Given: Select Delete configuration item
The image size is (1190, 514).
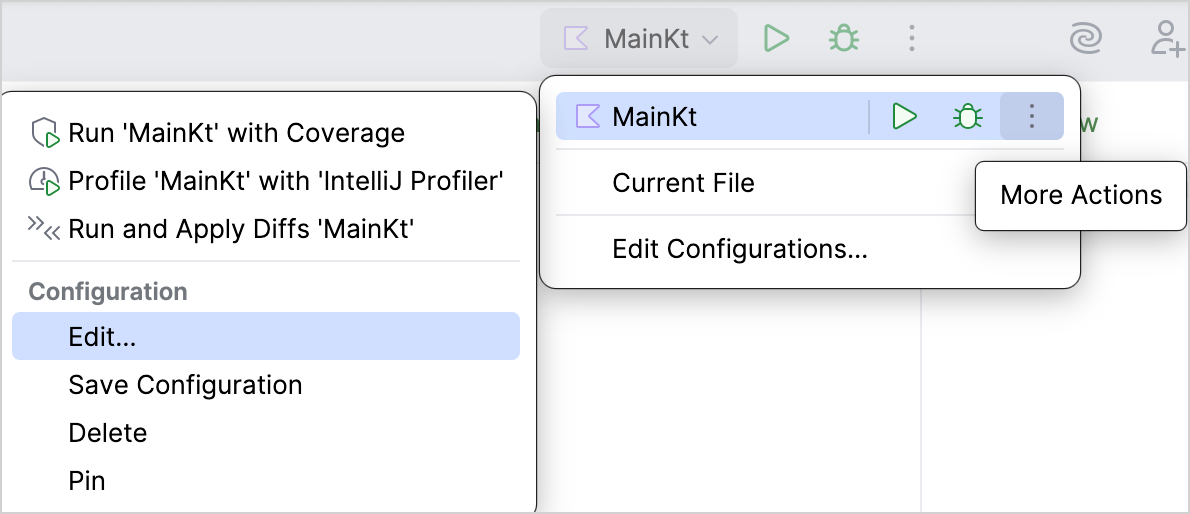Looking at the screenshot, I should pos(266,433).
